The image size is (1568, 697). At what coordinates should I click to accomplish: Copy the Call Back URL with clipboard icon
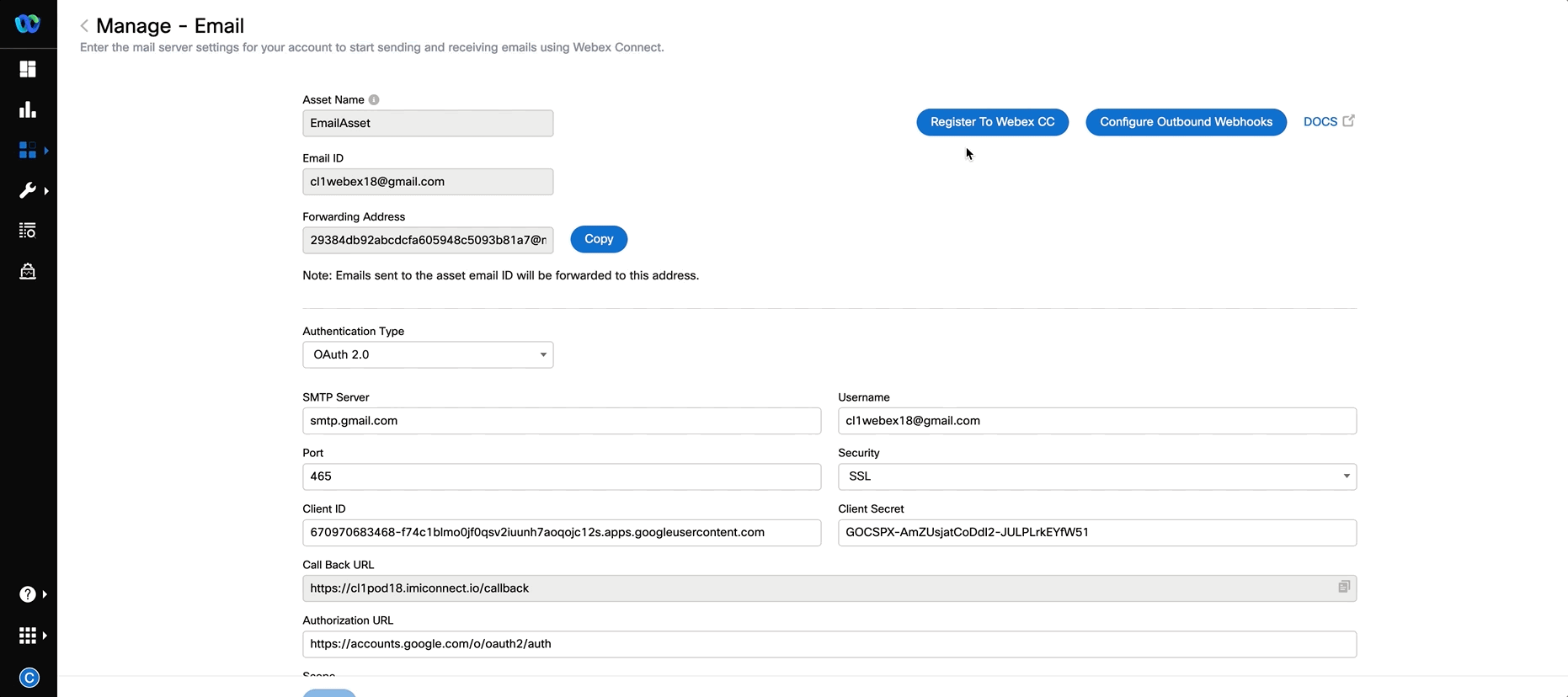click(1343, 587)
